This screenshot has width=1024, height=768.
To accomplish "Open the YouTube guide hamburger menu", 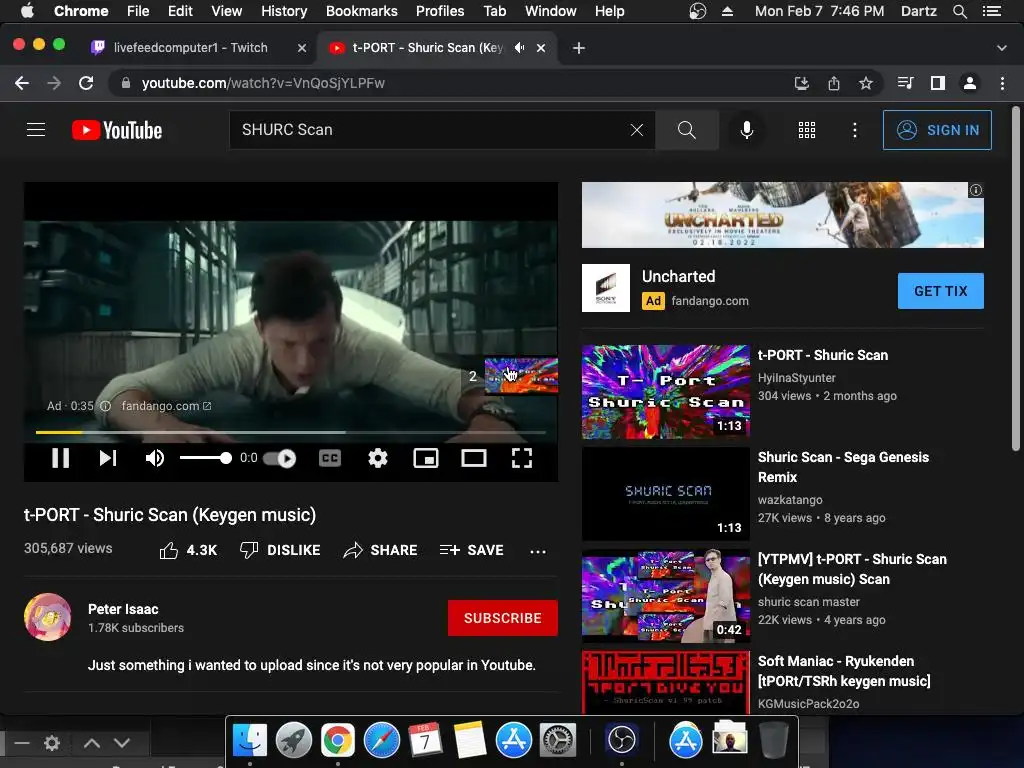I will click(x=36, y=130).
